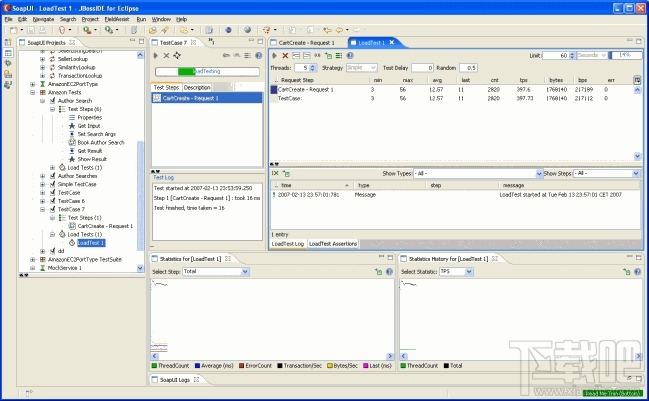649x401 pixels.
Task: Open Select Statistic dropdown
Action: pos(456,271)
